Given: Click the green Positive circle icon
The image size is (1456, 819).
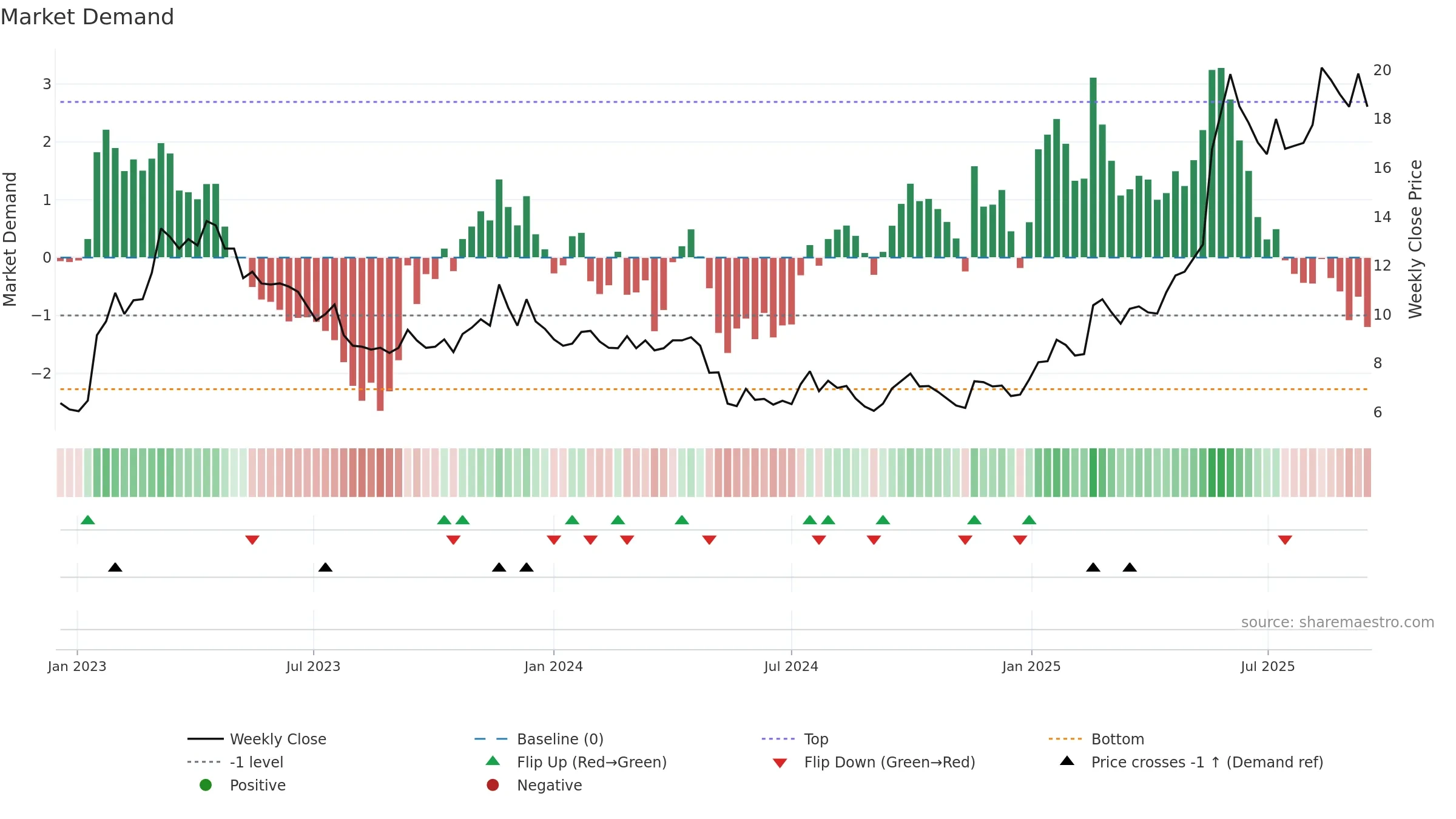Looking at the screenshot, I should (x=206, y=785).
